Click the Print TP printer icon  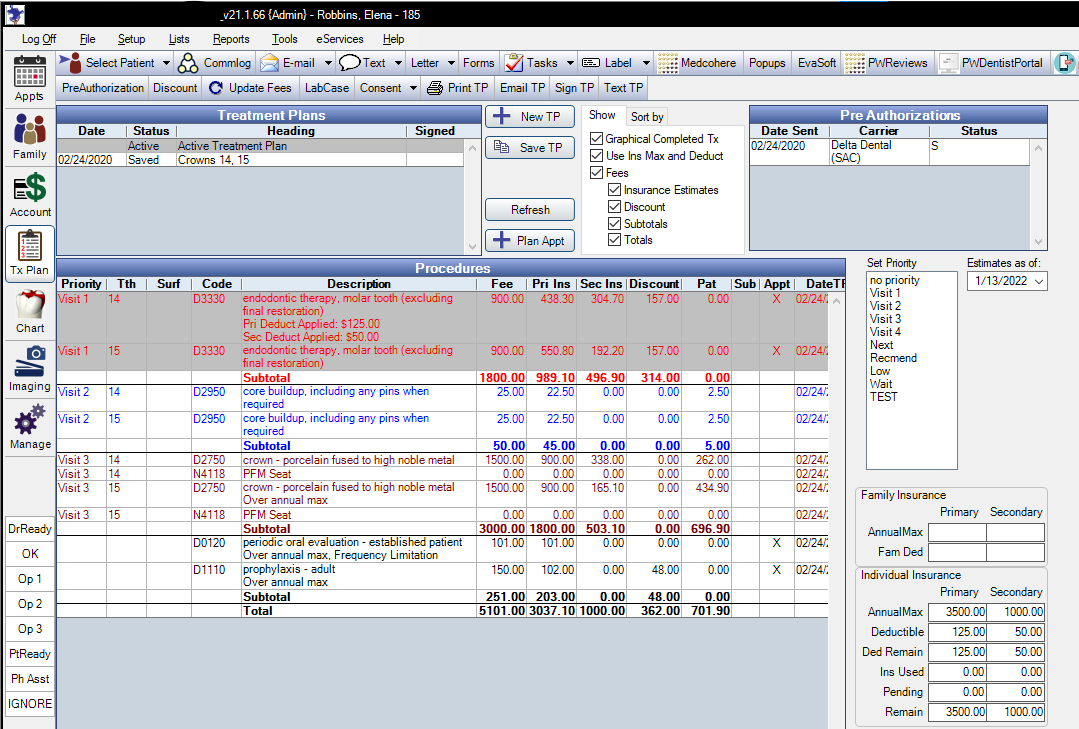[x=435, y=88]
